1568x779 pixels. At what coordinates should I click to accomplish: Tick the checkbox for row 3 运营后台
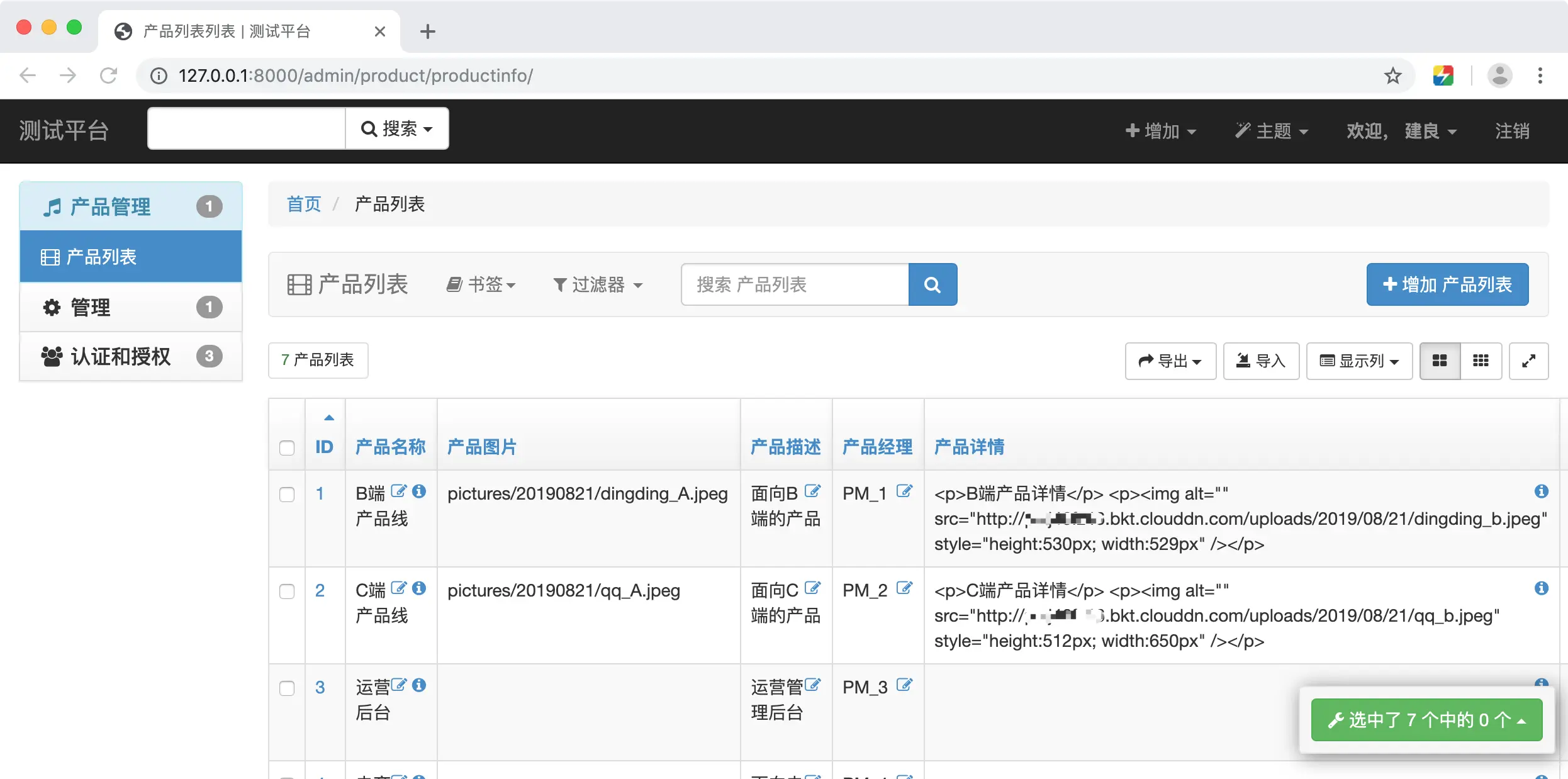(287, 688)
